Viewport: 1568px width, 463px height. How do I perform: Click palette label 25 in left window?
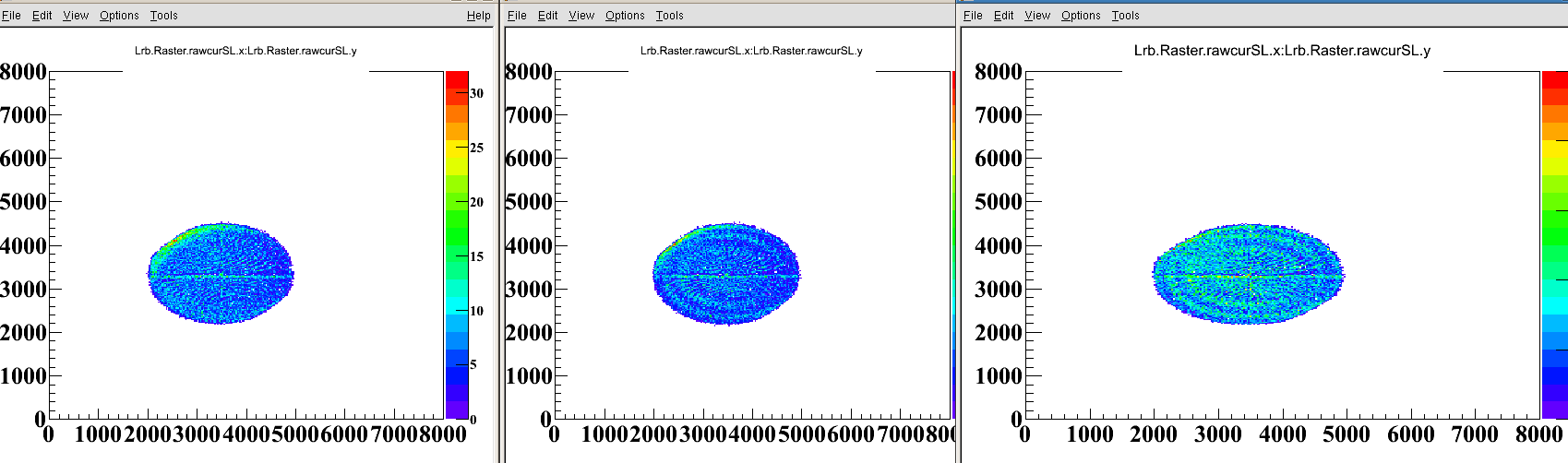[477, 148]
